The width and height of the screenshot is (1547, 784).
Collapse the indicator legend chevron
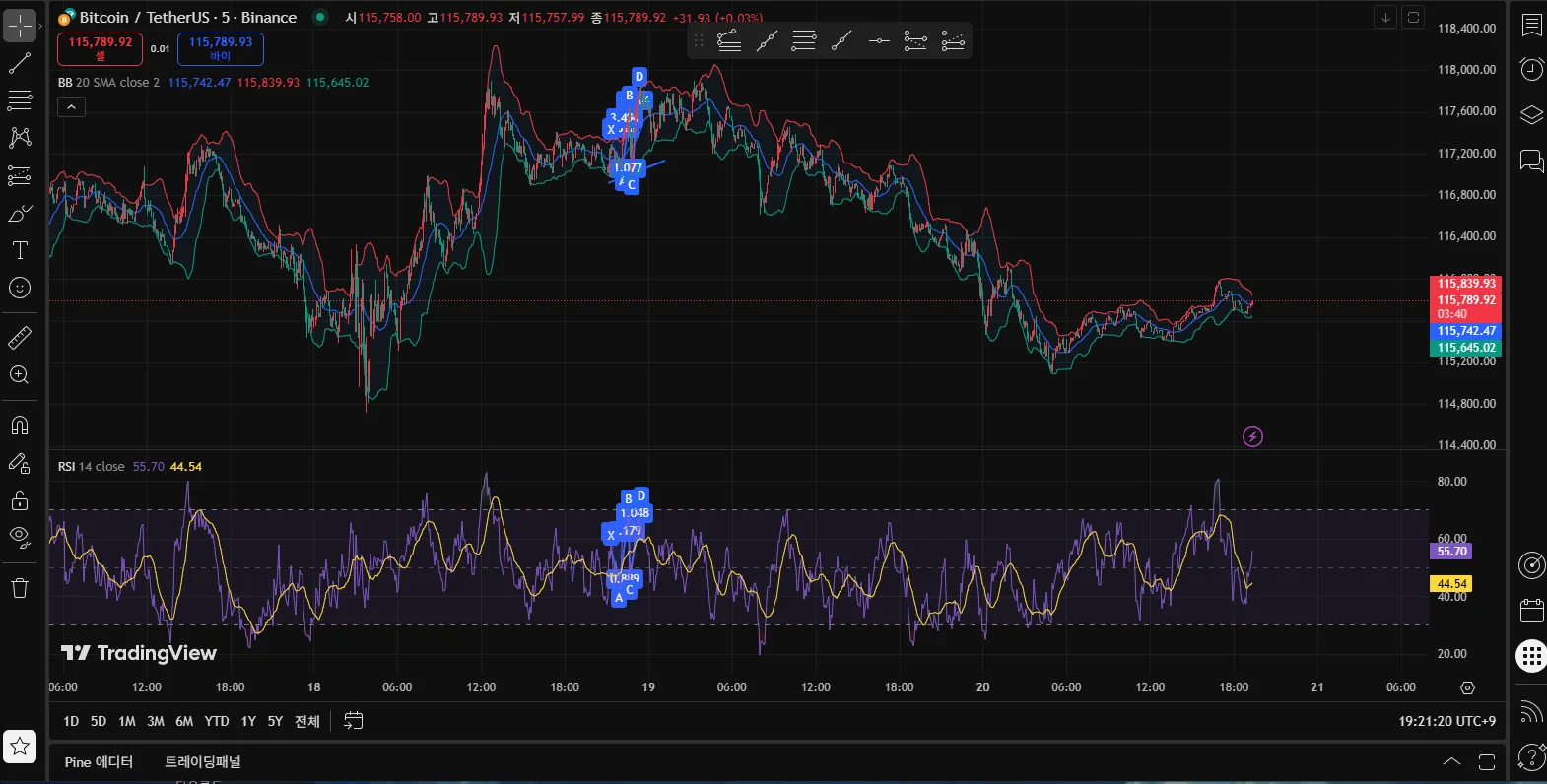pyautogui.click(x=71, y=106)
